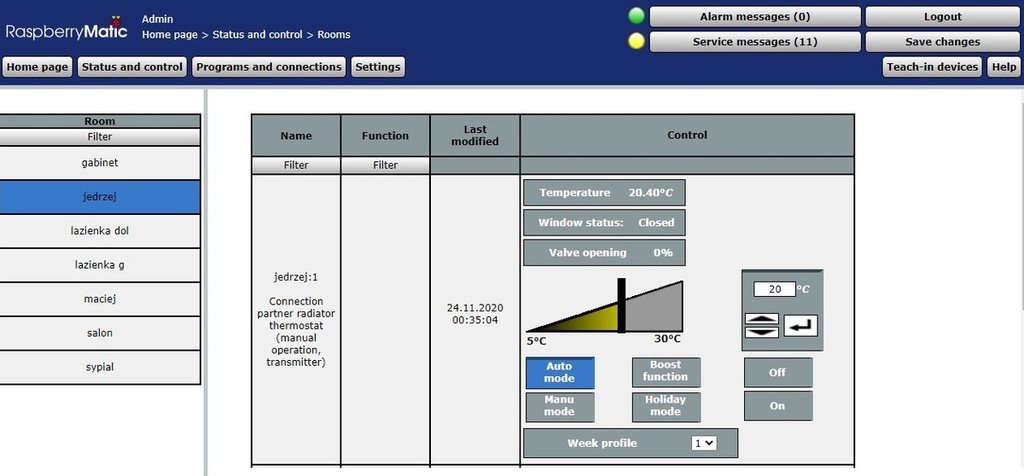Screen dimensions: 1024x476
Task: Click the Logout button
Action: [942, 17]
